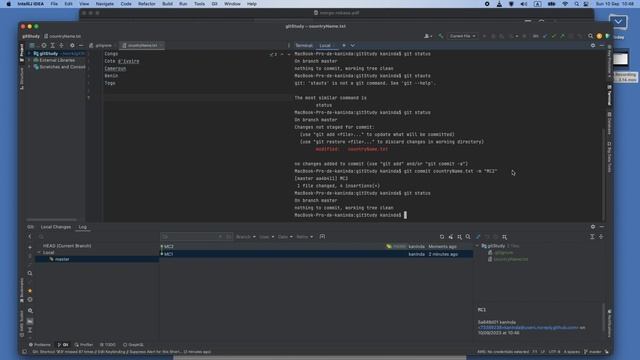Collapse the Local branches node
Image resolution: width=640 pixels, height=360 pixels.
click(x=39, y=253)
